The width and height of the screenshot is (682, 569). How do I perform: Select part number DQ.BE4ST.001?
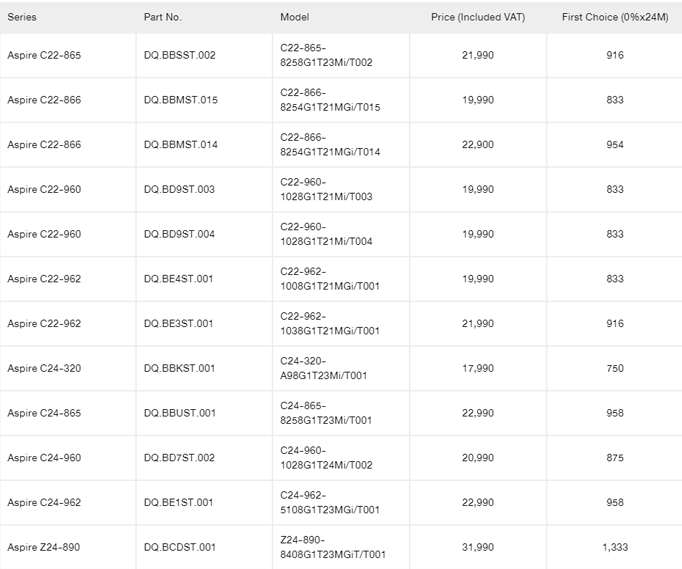point(179,279)
